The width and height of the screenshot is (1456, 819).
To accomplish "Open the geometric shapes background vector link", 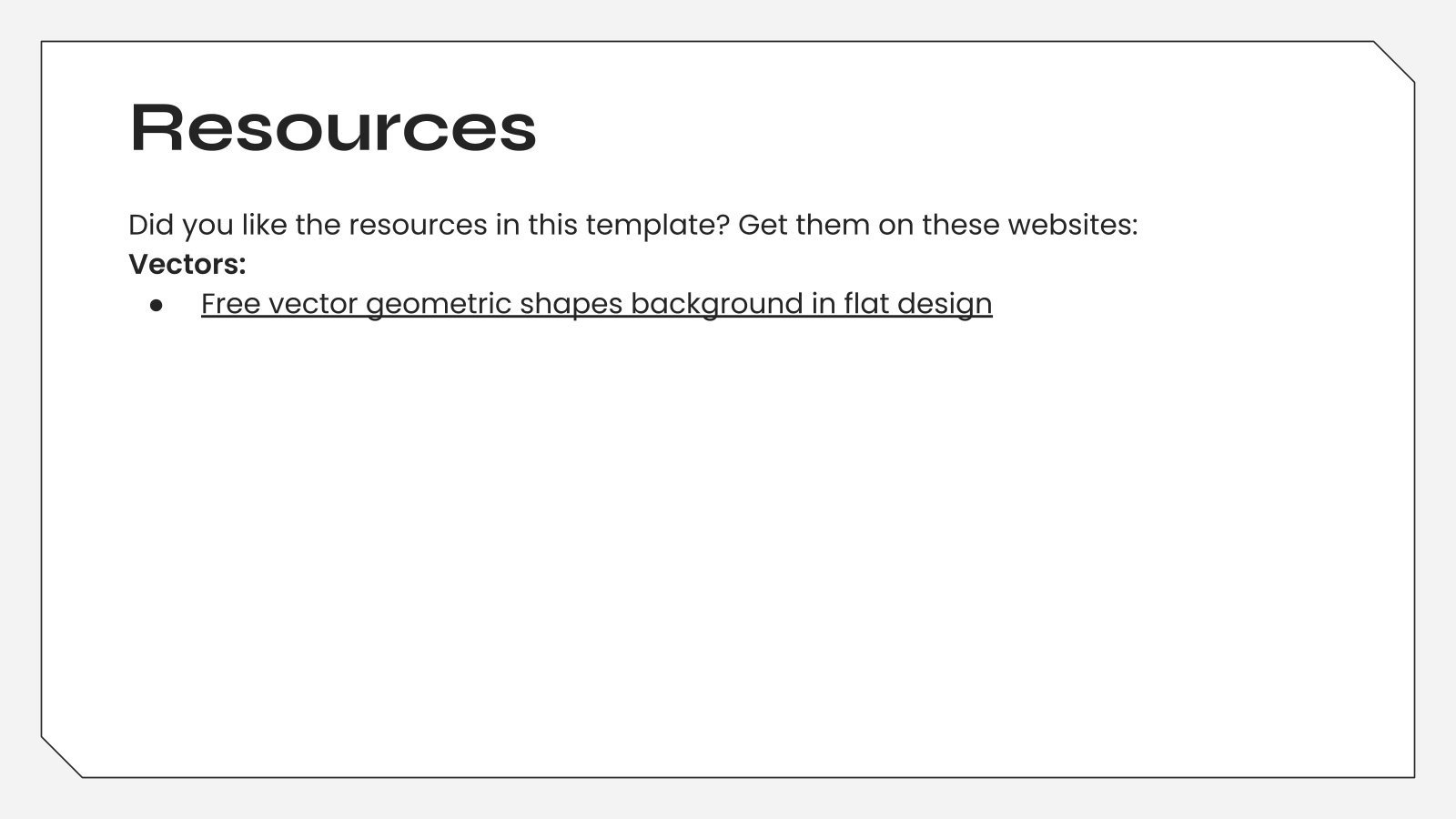I will tap(596, 303).
